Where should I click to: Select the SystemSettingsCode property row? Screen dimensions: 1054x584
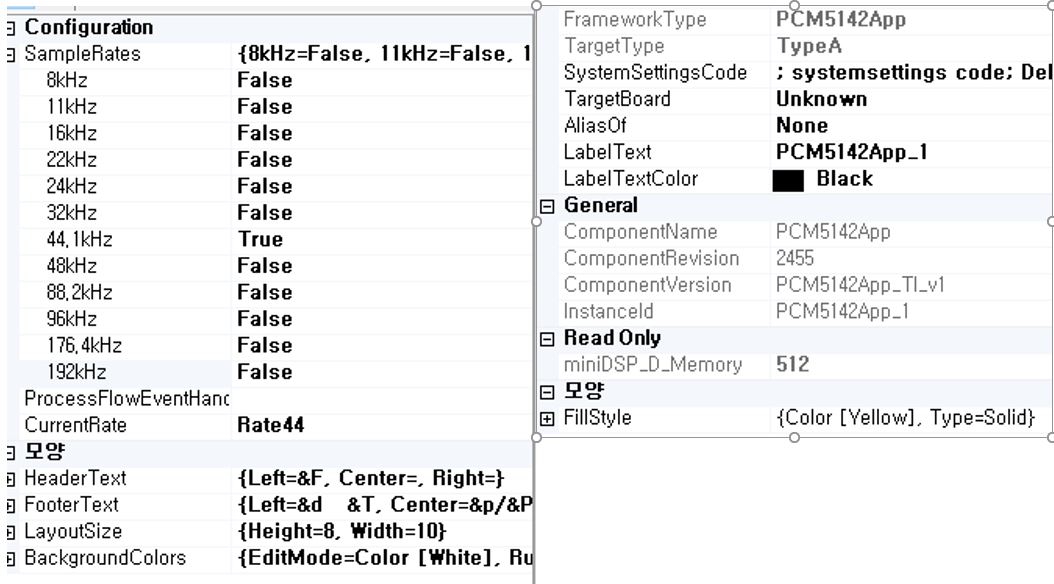(x=655, y=73)
